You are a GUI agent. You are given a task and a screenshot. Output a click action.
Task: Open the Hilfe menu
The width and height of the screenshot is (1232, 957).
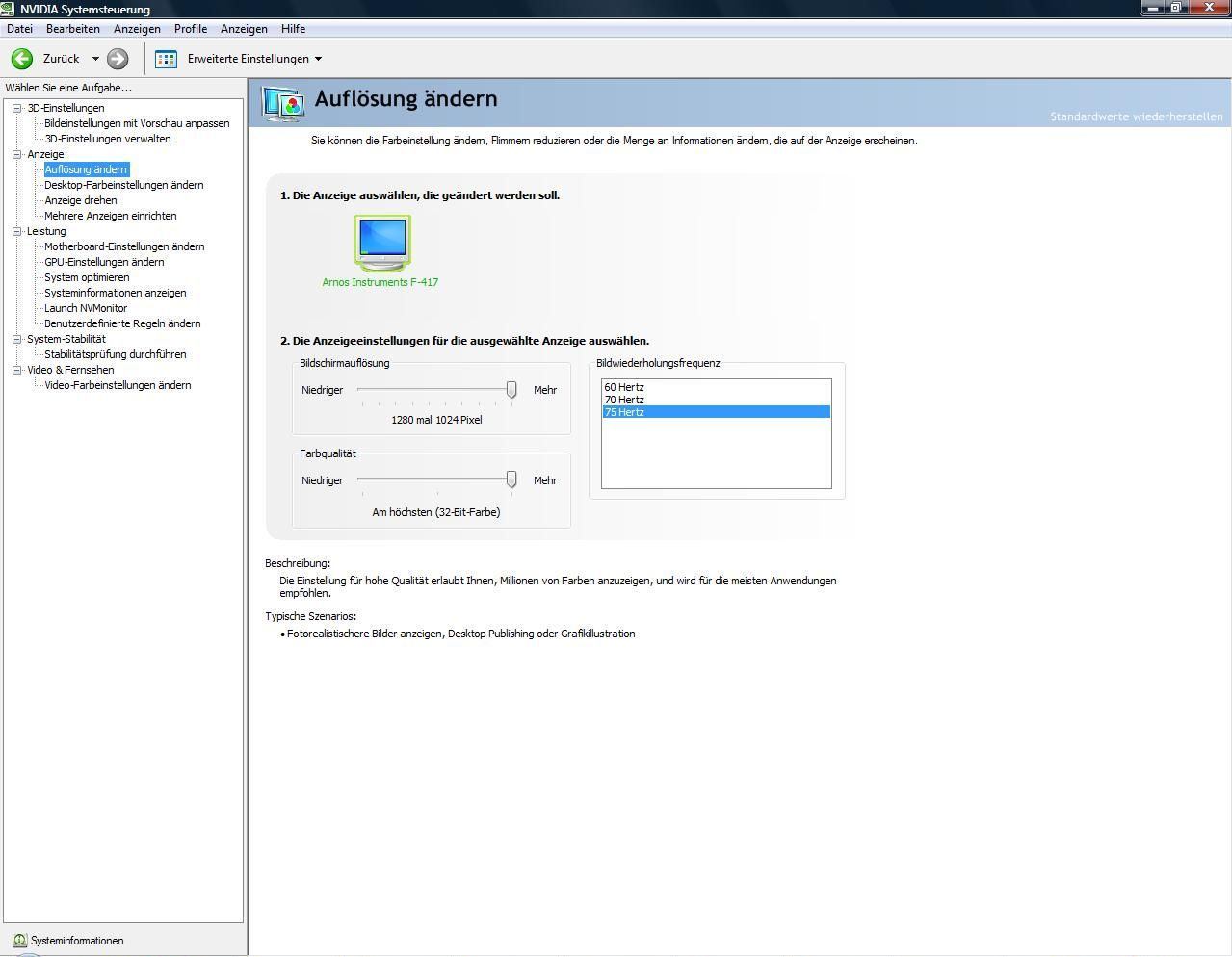point(294,29)
